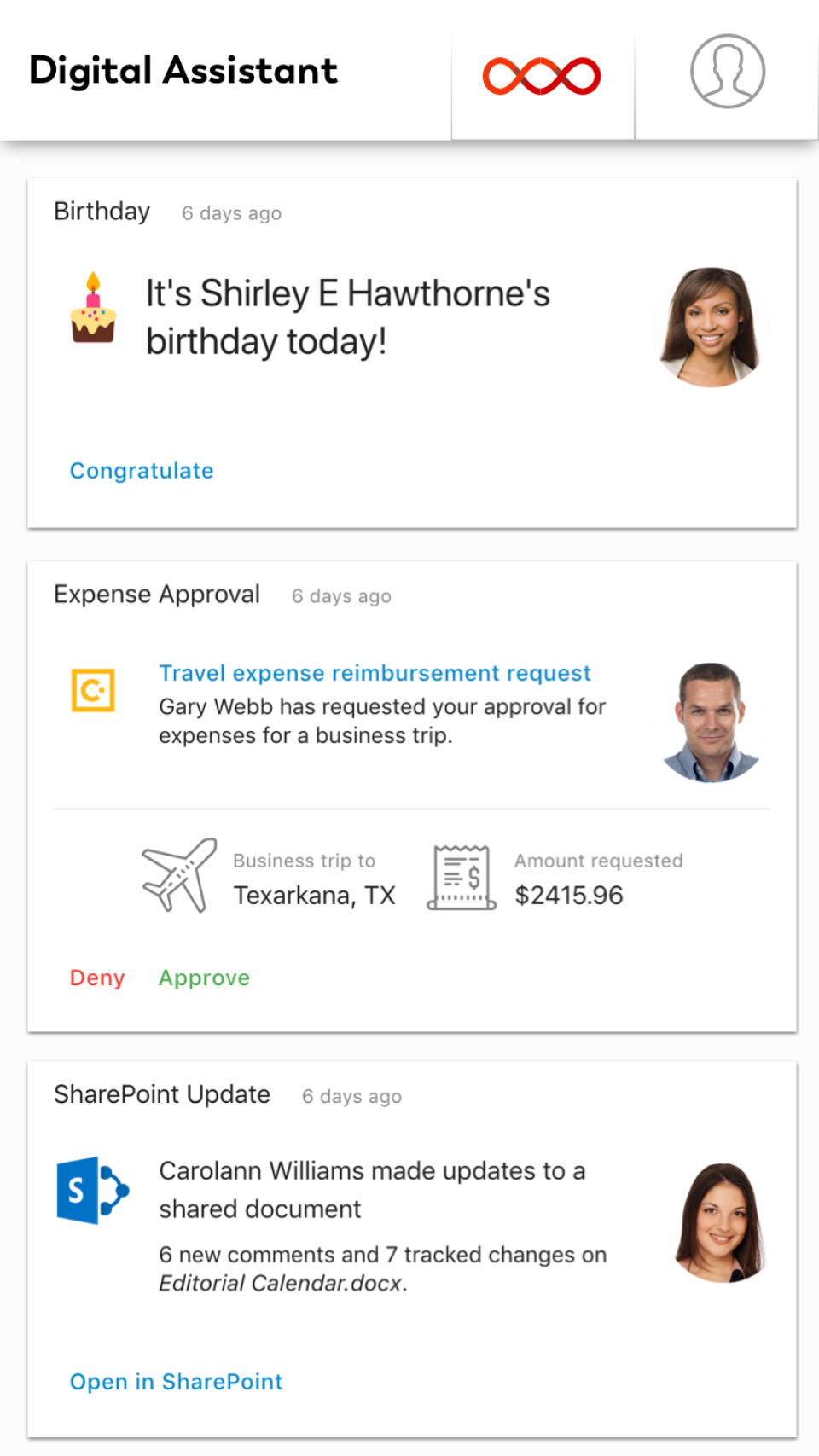Approve Gary Webb's expense request
819x1456 pixels.
[203, 977]
